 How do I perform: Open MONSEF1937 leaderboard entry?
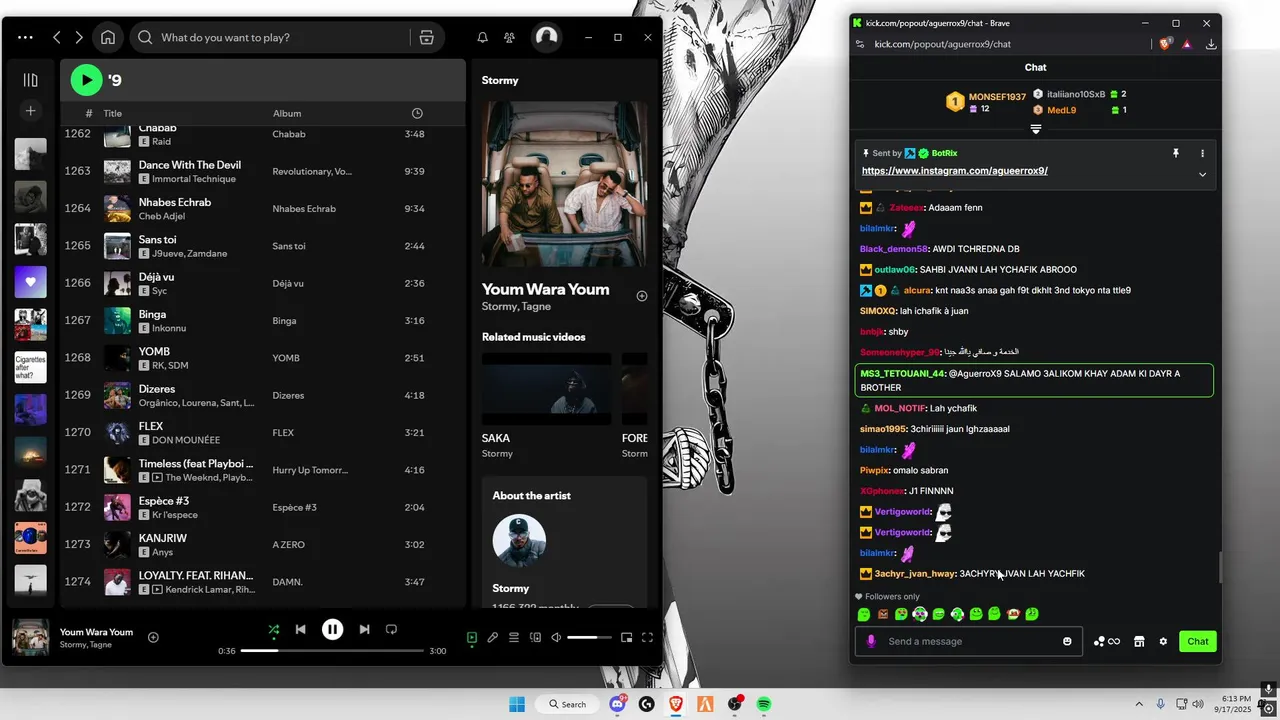(986, 102)
